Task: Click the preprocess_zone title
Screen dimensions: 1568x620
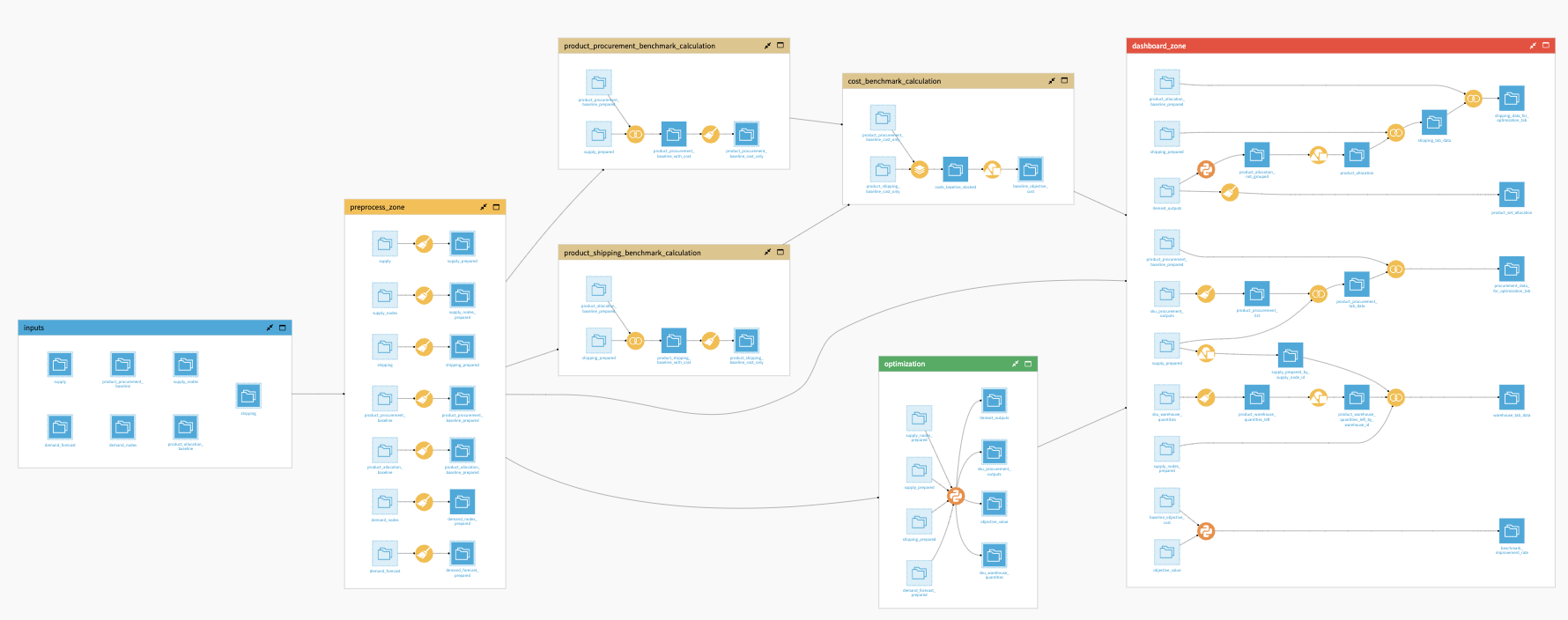Action: click(x=377, y=207)
